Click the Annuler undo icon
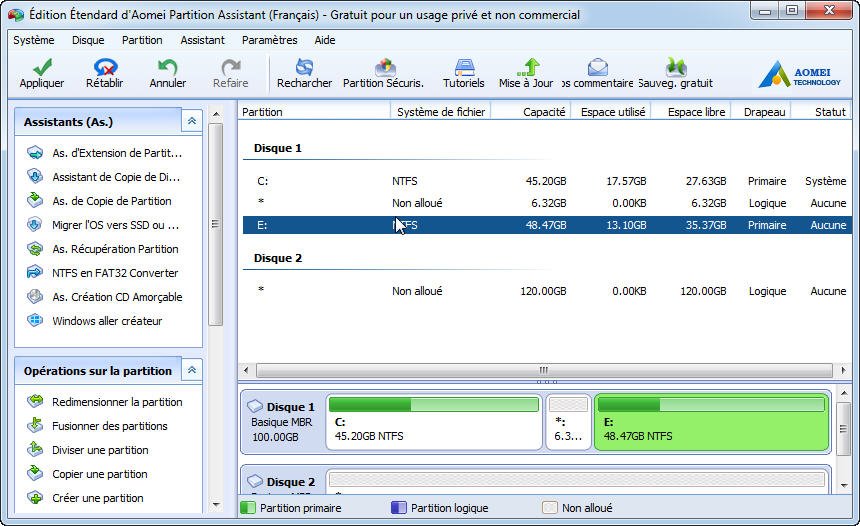This screenshot has height=526, width=860. (x=168, y=67)
